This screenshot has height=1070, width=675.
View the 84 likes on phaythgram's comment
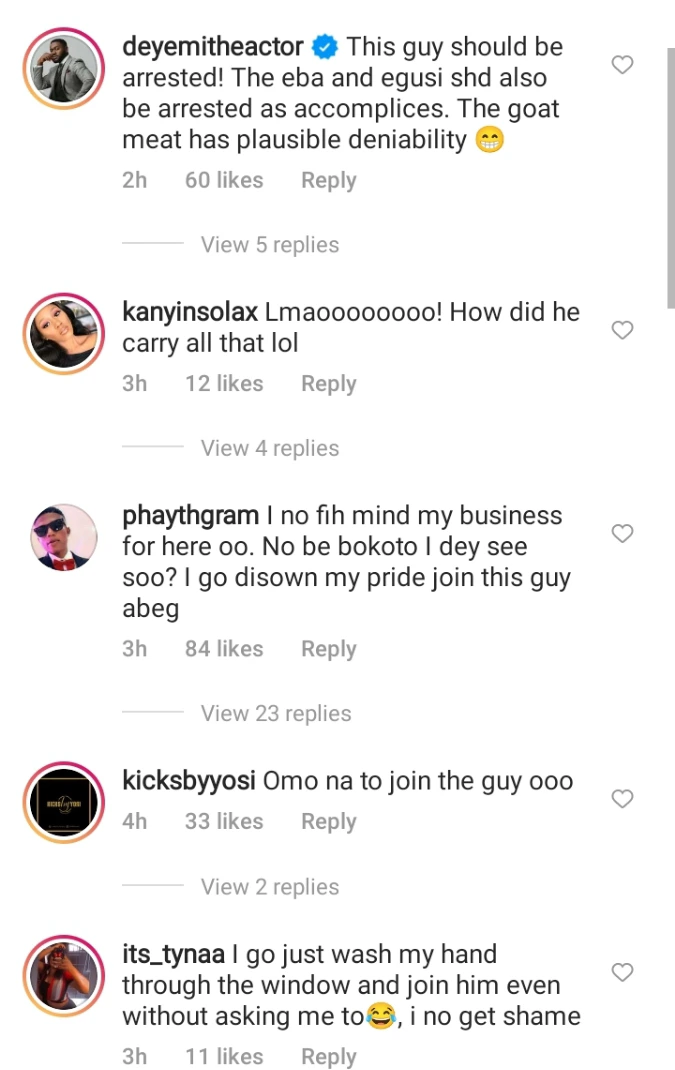(x=224, y=649)
